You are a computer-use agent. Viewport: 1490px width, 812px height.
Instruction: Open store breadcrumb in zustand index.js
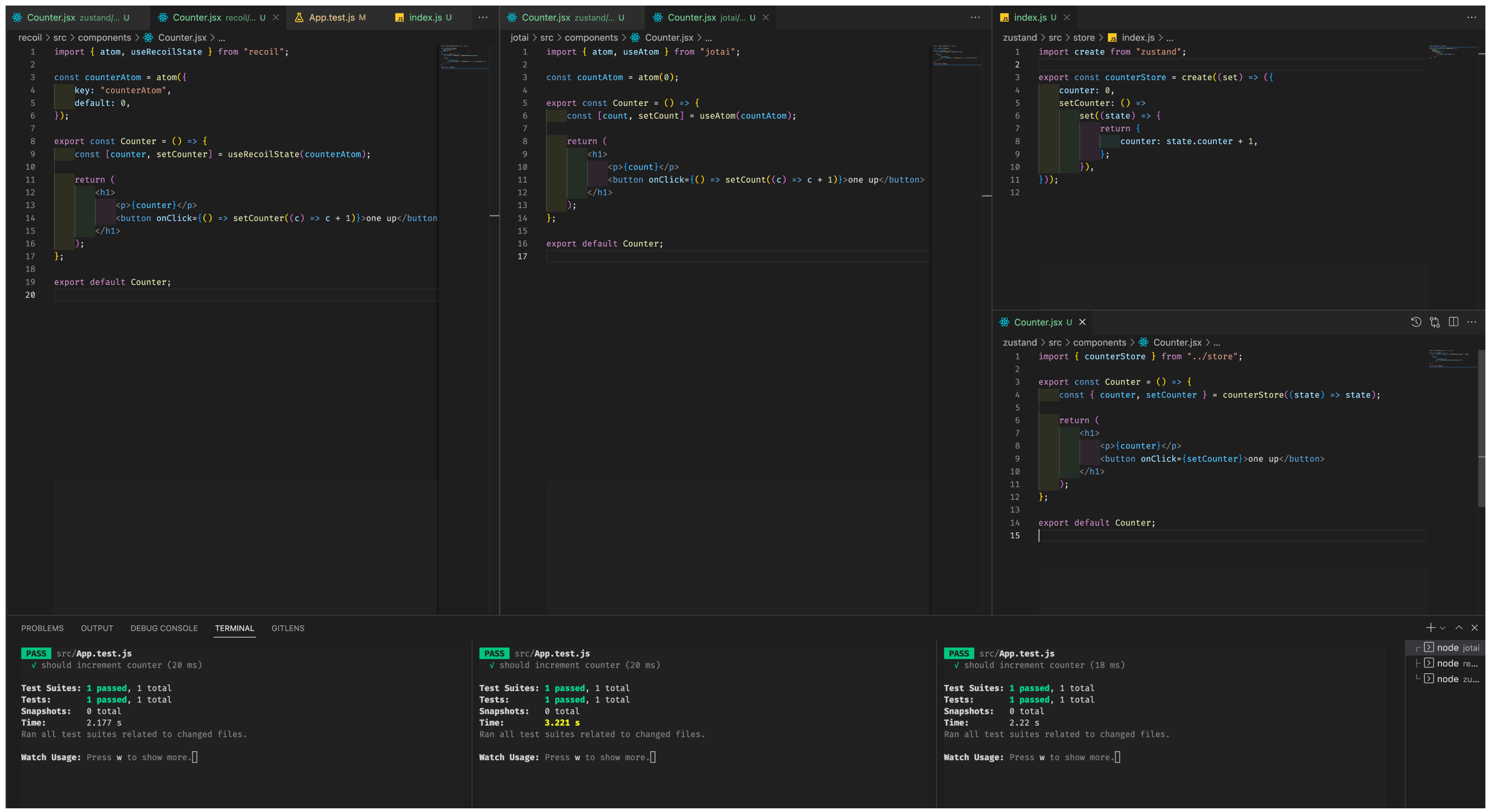[x=1084, y=37]
